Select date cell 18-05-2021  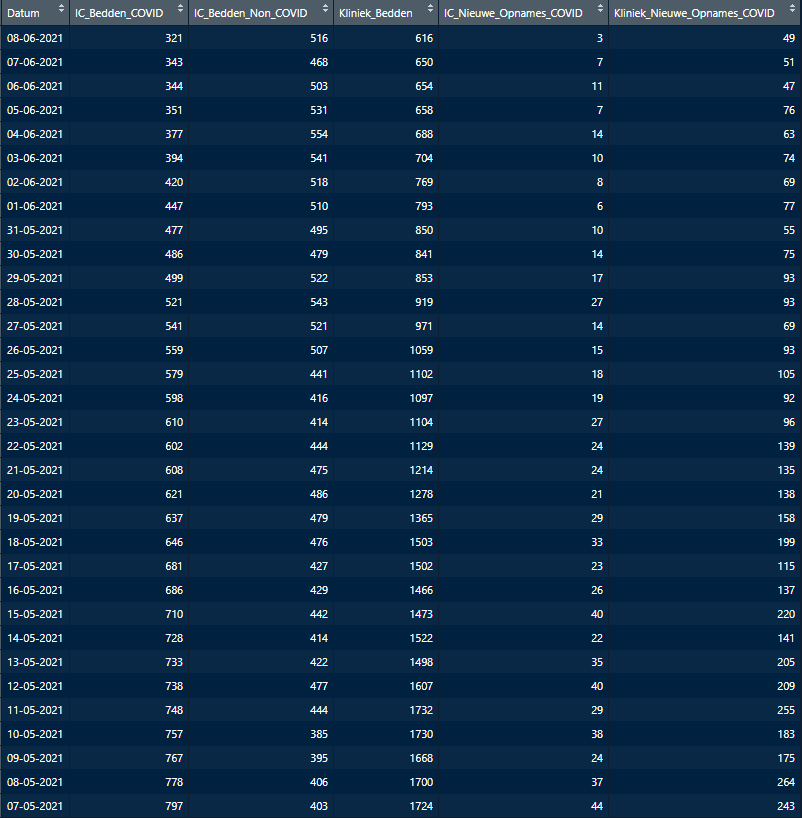click(x=35, y=542)
